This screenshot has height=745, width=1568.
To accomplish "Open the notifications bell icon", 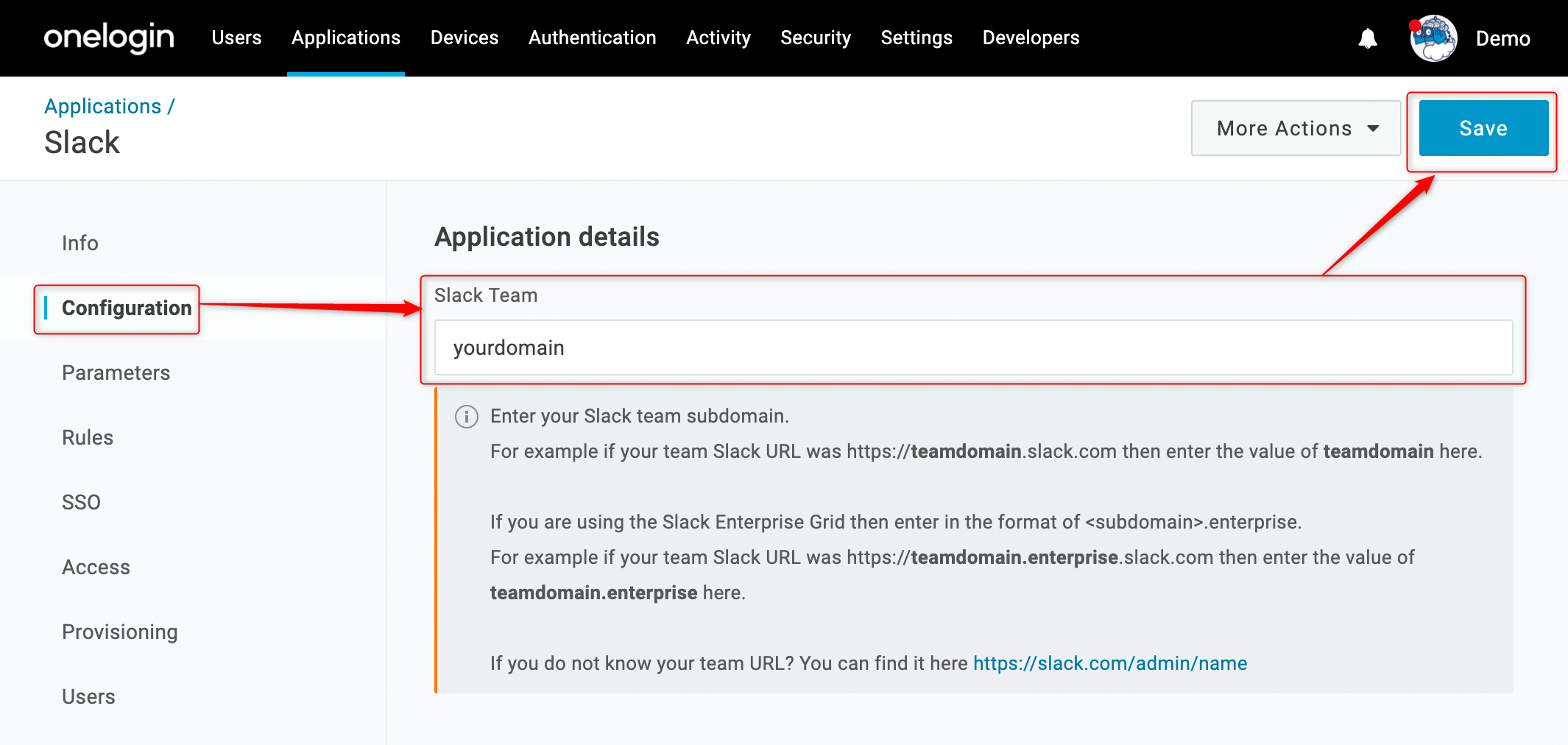I will pos(1368,38).
